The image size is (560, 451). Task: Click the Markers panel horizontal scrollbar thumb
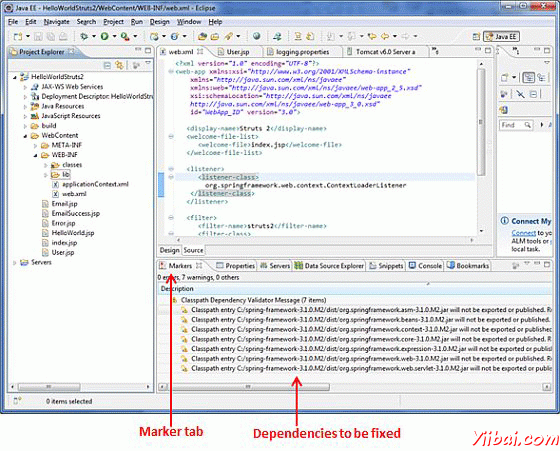point(250,387)
